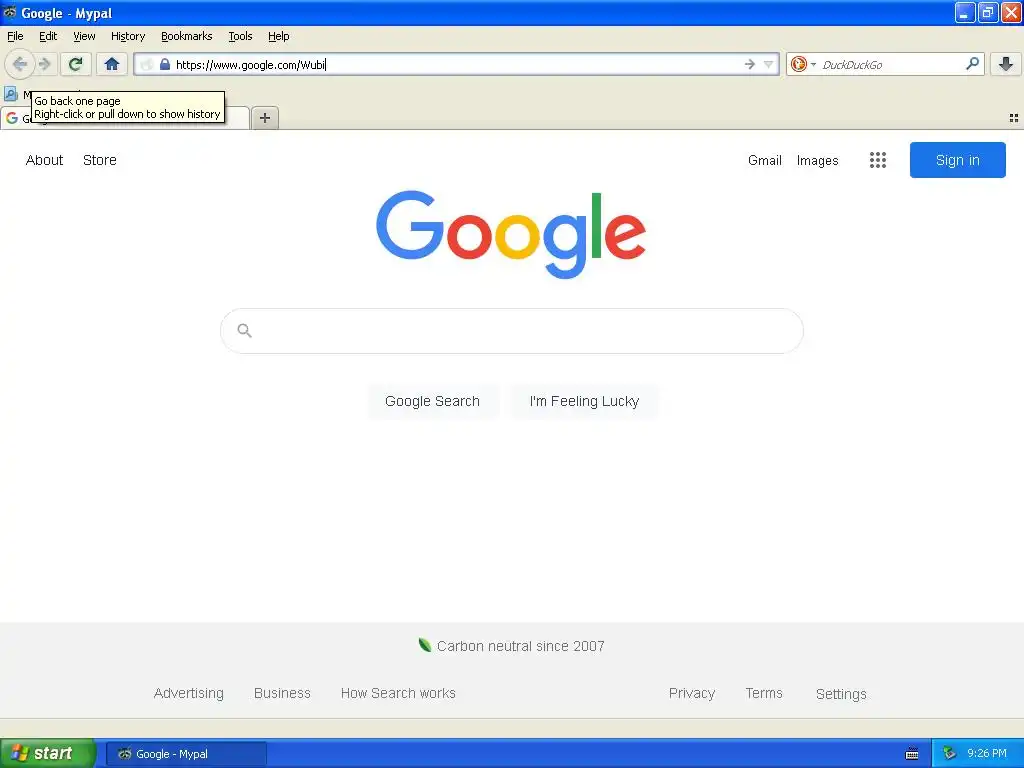Screen dimensions: 1024x768
Task: Open a new tab with plus button
Action: [x=265, y=118]
